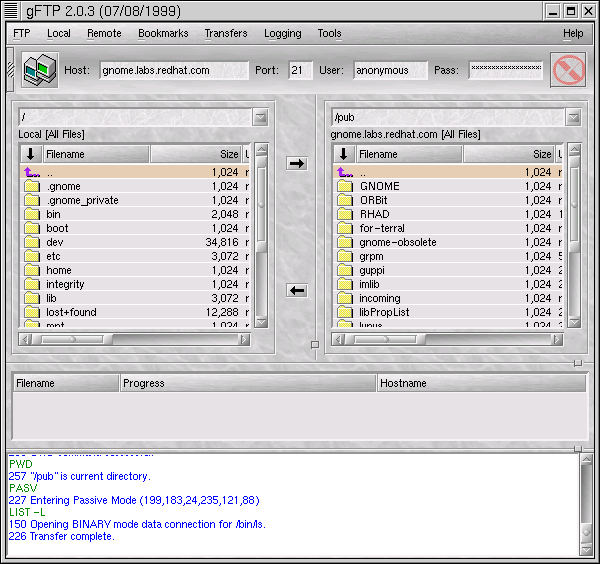Screen dimensions: 600x564
Task: Click remote list scroll left arrow
Action: [x=338, y=339]
